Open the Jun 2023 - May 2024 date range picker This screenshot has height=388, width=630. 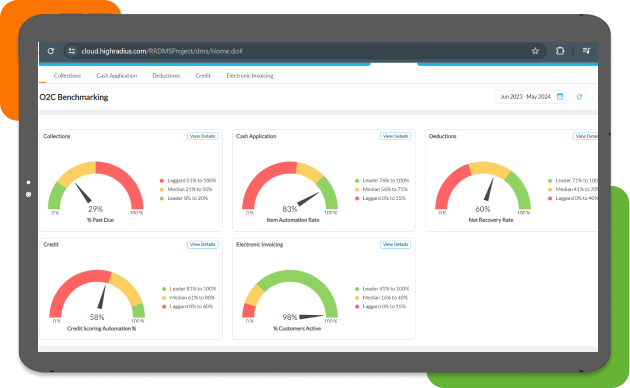tap(530, 97)
